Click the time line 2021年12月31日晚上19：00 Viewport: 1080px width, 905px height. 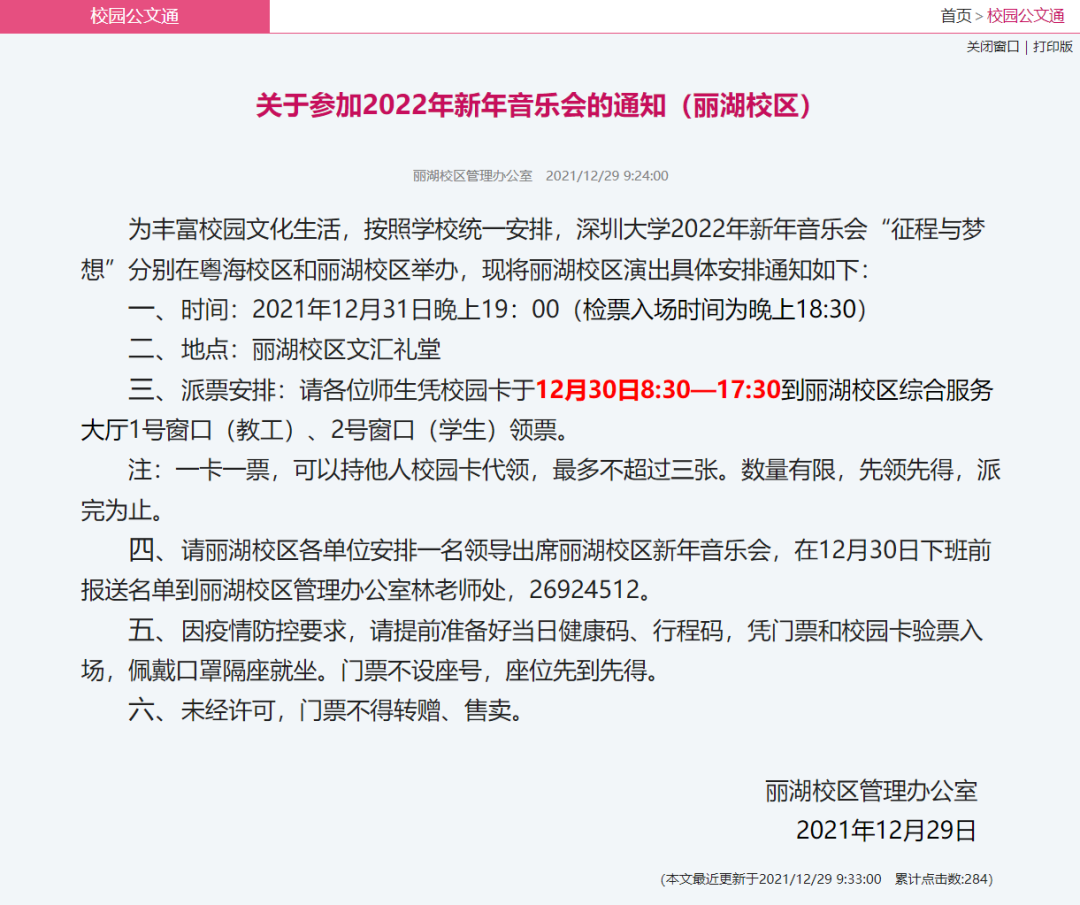click(405, 309)
